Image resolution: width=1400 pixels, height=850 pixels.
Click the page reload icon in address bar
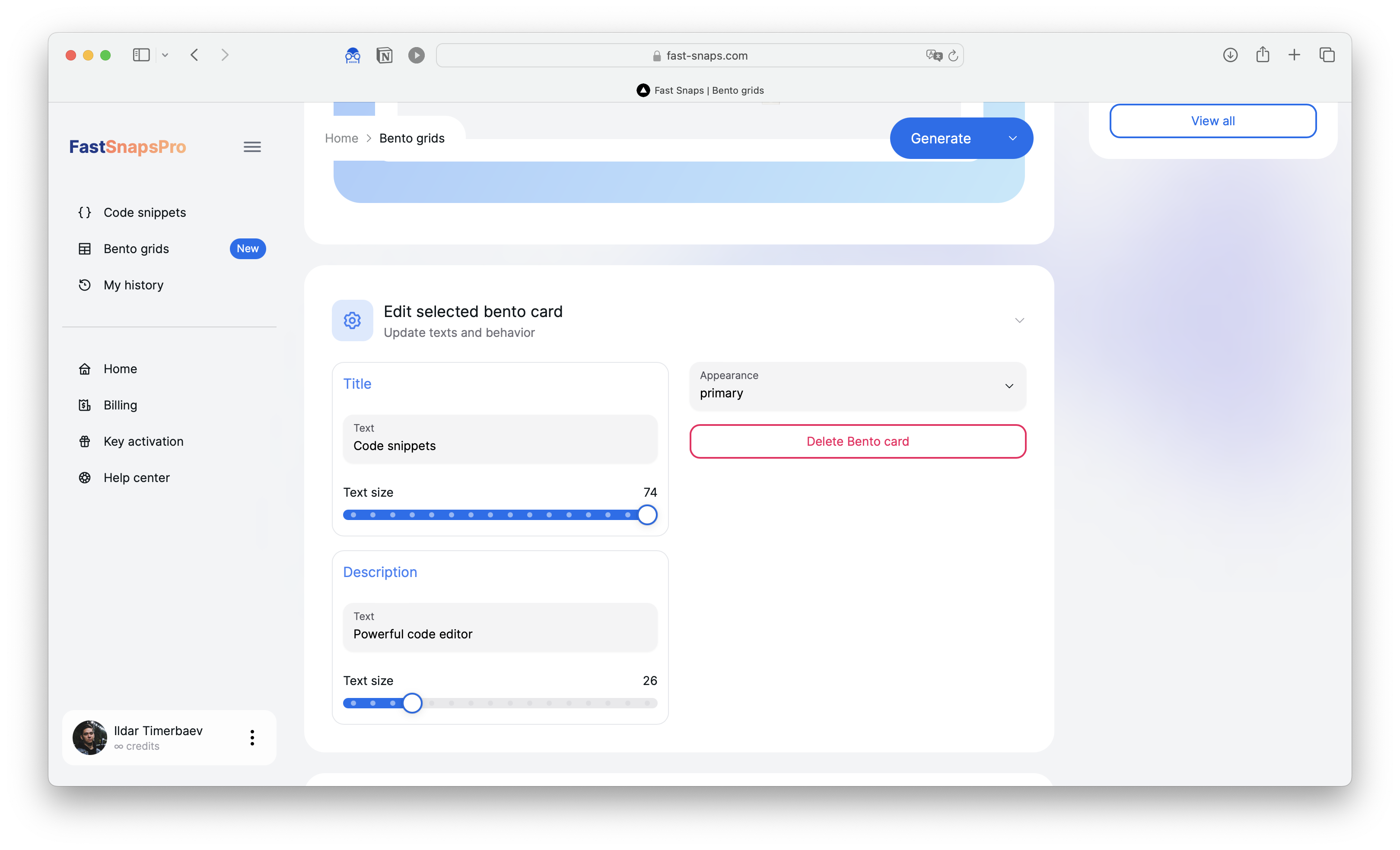coord(953,55)
